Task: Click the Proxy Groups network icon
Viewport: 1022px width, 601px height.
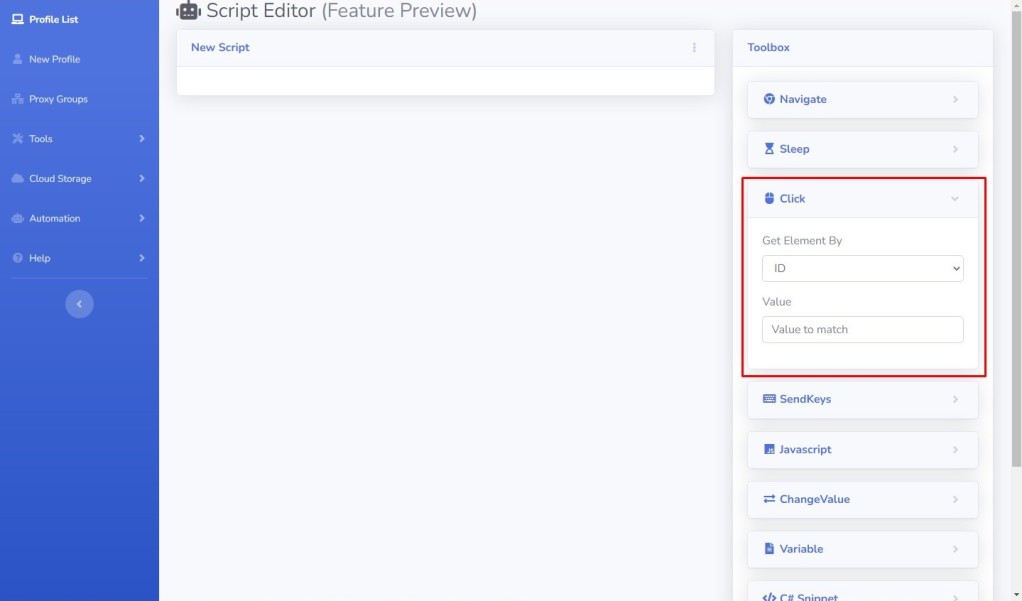Action: point(18,99)
